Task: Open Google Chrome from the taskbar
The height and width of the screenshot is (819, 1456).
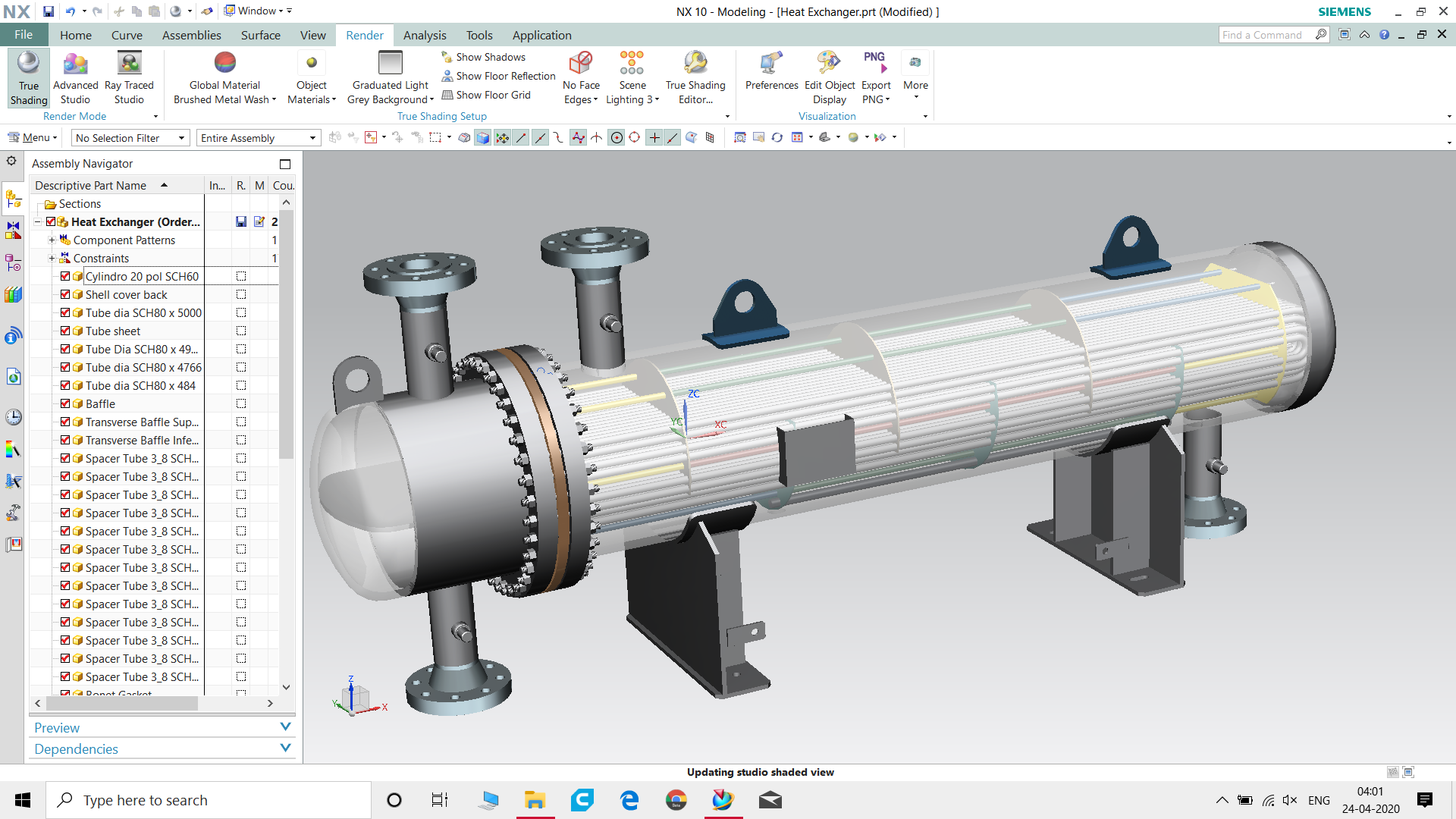Action: pyautogui.click(x=676, y=800)
